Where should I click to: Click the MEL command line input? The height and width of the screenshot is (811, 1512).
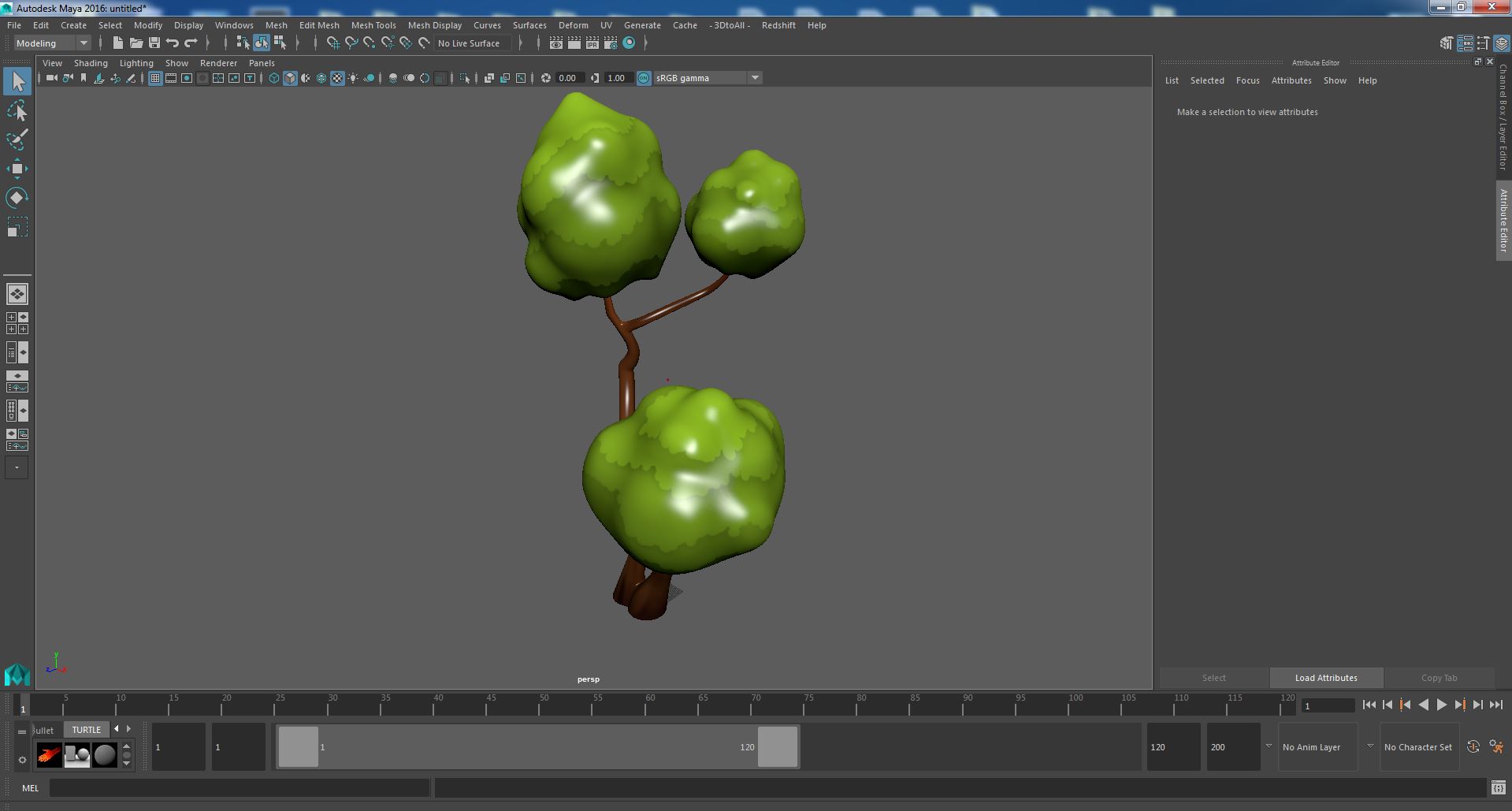pyautogui.click(x=239, y=787)
